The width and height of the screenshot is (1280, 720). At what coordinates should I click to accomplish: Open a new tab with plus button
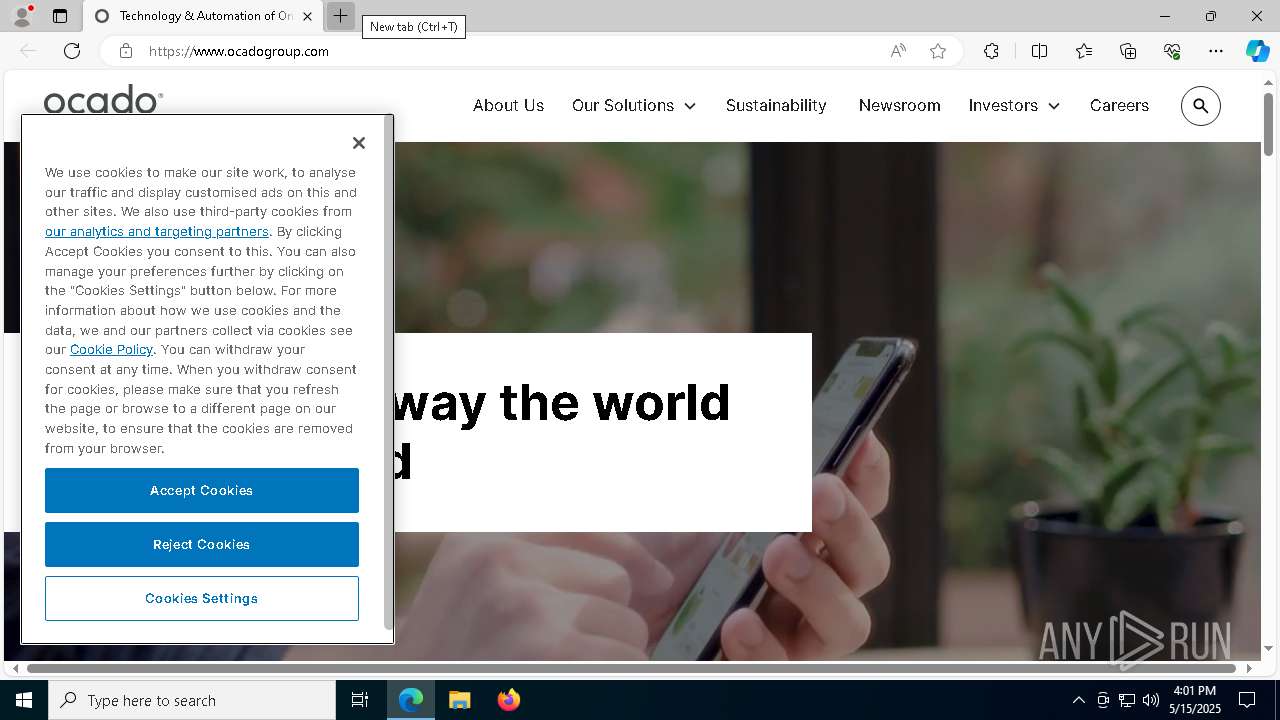(340, 16)
